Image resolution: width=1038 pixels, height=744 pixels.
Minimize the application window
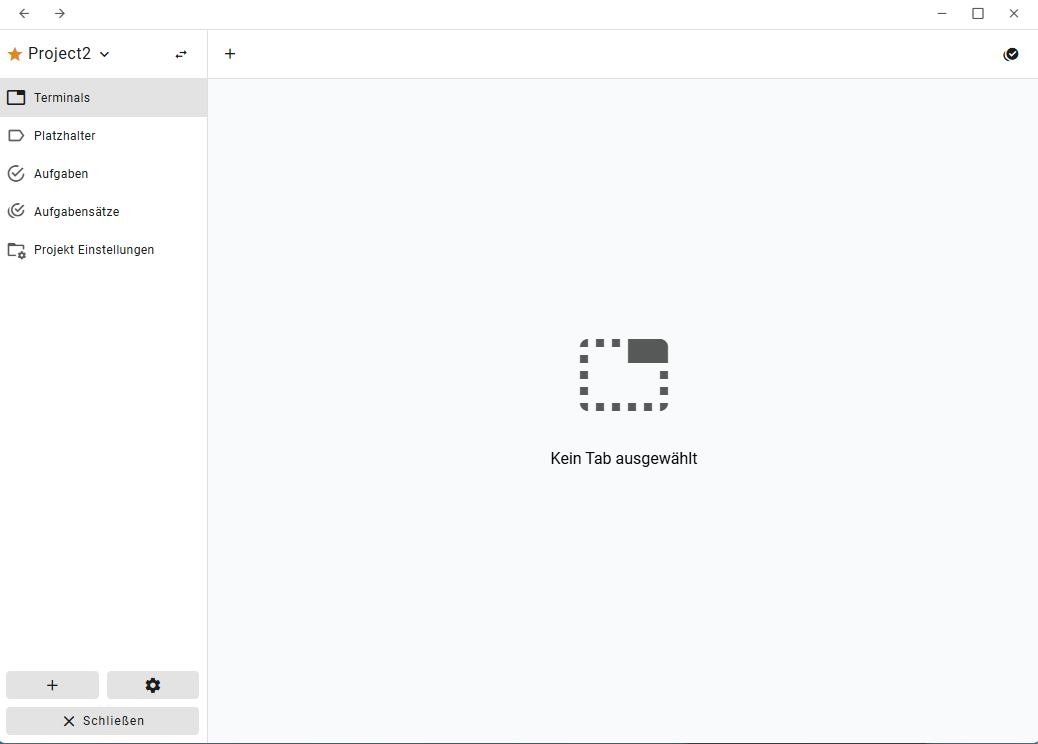click(942, 13)
